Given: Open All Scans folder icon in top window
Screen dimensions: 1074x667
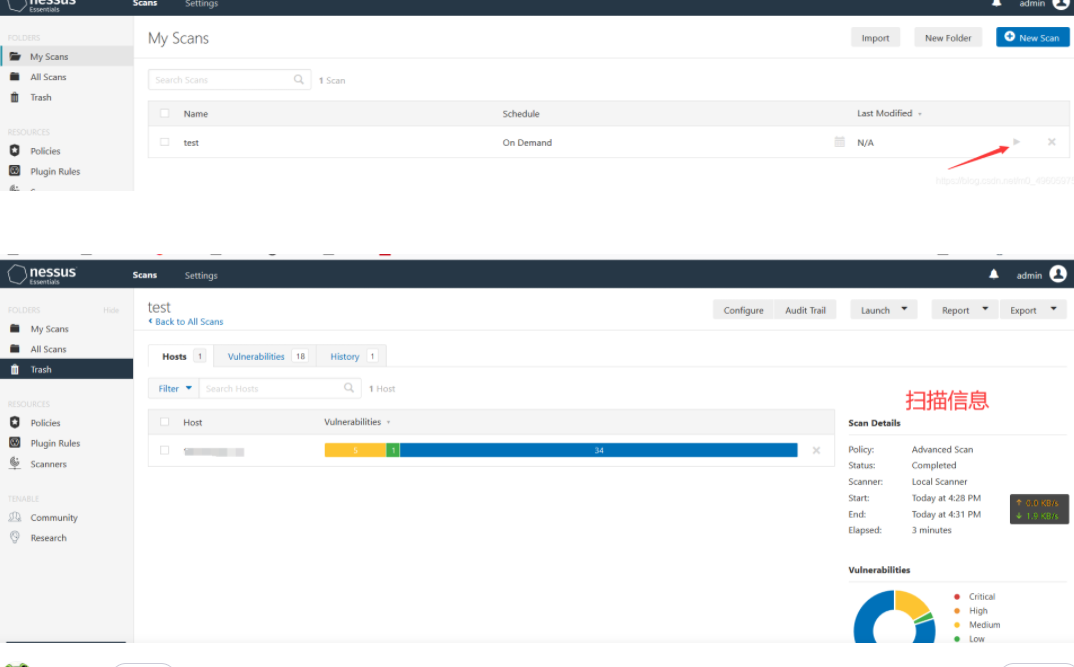Looking at the screenshot, I should (x=15, y=77).
